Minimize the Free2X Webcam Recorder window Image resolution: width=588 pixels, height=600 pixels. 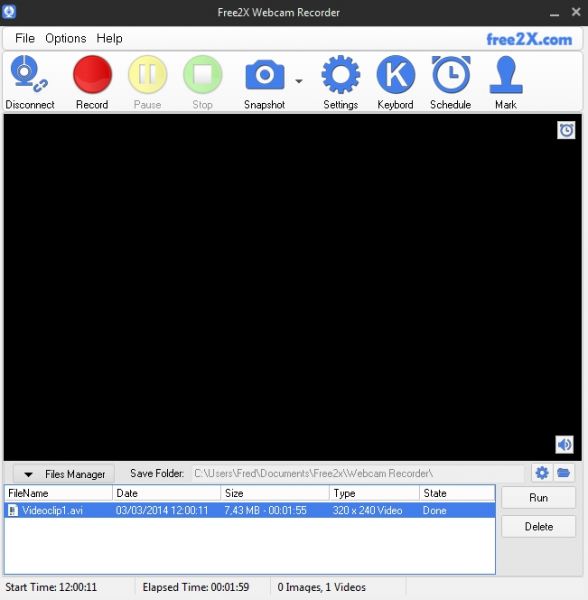[554, 14]
